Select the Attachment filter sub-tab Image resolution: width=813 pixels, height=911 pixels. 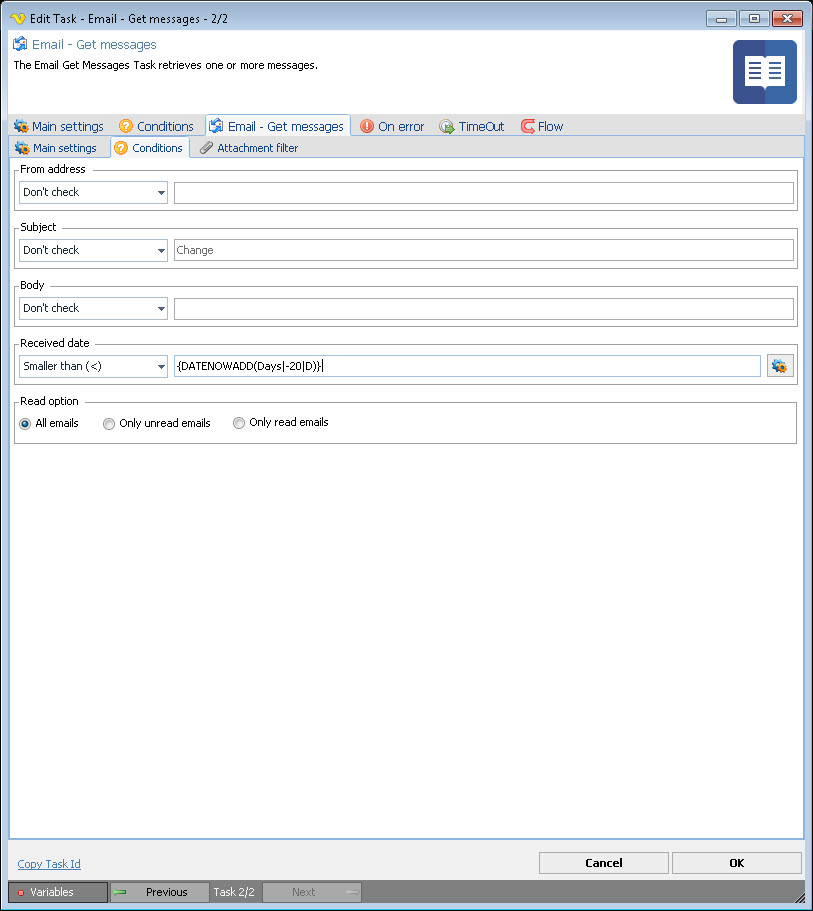pyautogui.click(x=249, y=148)
